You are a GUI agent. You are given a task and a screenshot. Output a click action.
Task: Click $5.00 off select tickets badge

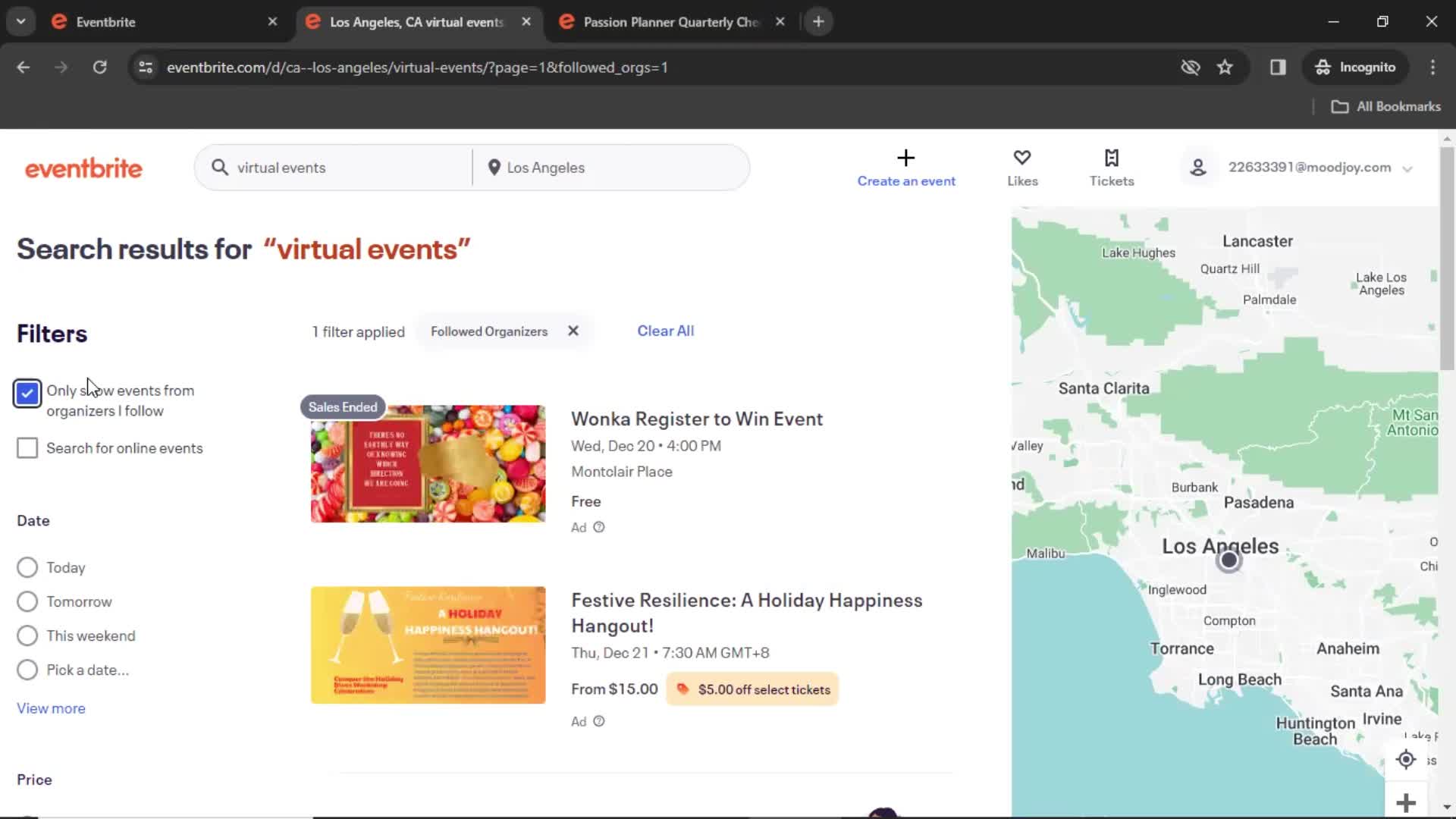pyautogui.click(x=752, y=689)
